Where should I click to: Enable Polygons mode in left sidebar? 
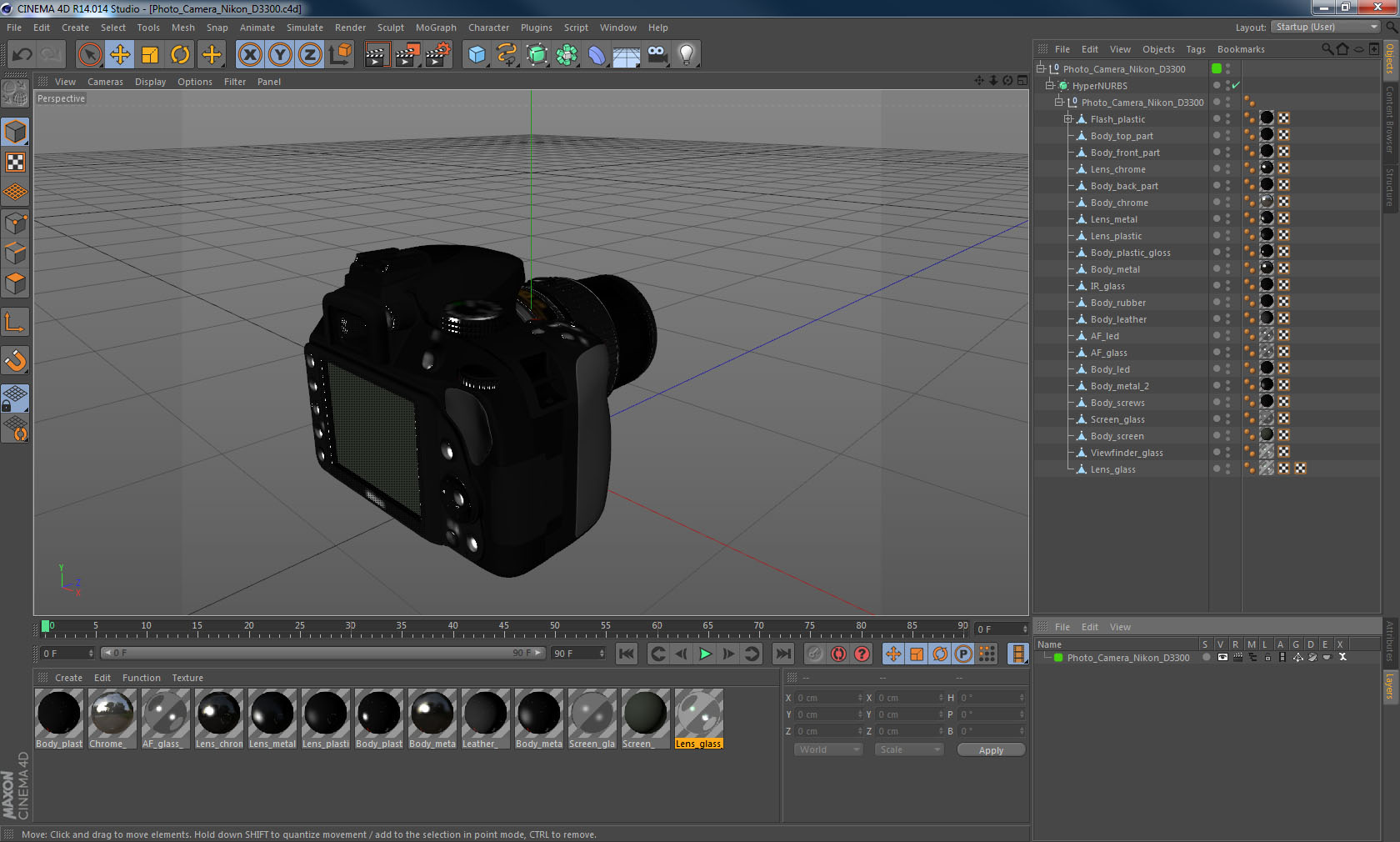tap(16, 283)
